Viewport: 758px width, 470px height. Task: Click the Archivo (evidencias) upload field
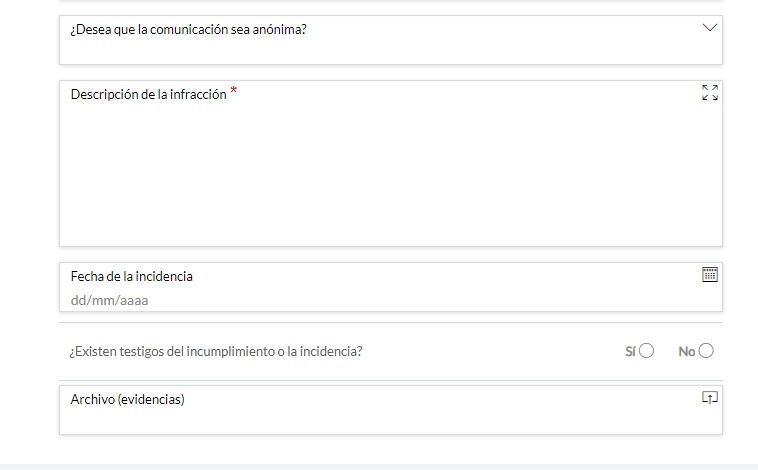(391, 410)
